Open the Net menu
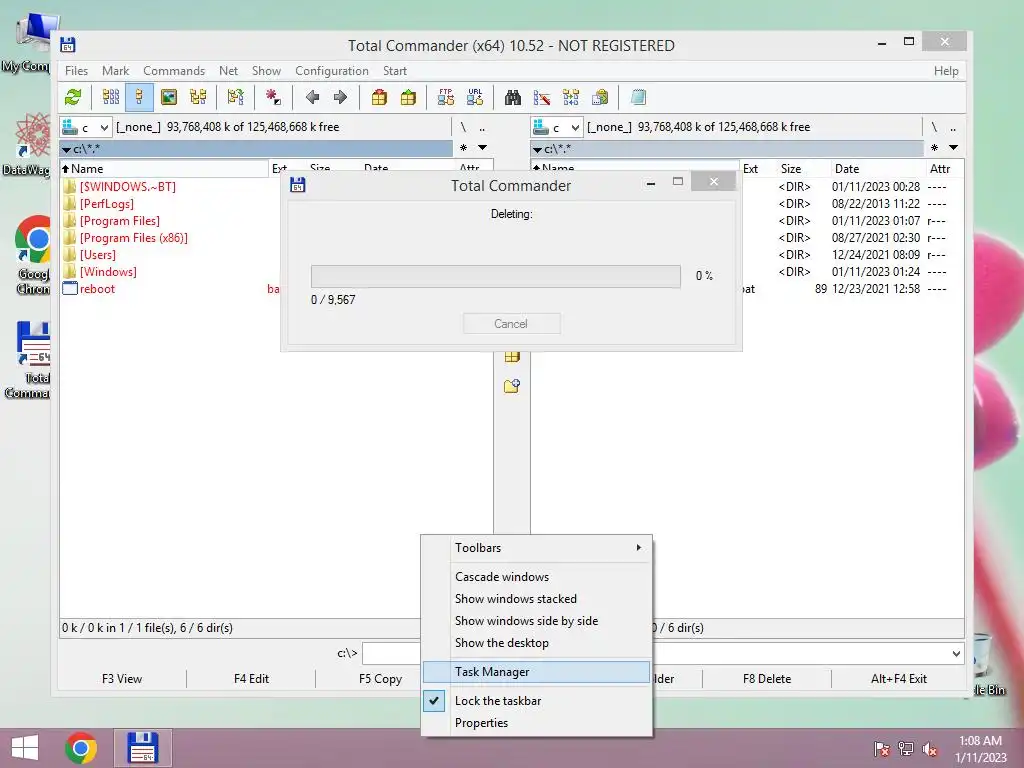The width and height of the screenshot is (1024, 768). pyautogui.click(x=228, y=71)
